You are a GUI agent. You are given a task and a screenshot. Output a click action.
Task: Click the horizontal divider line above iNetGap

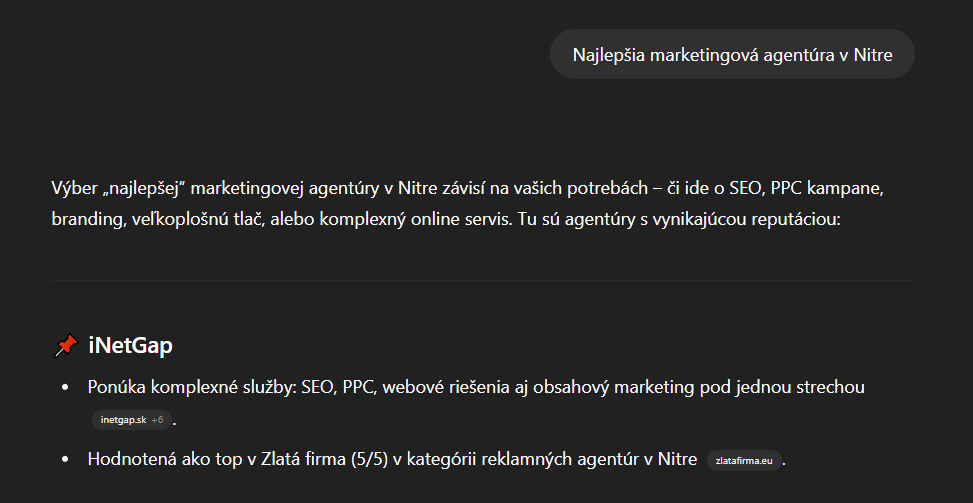tap(483, 280)
